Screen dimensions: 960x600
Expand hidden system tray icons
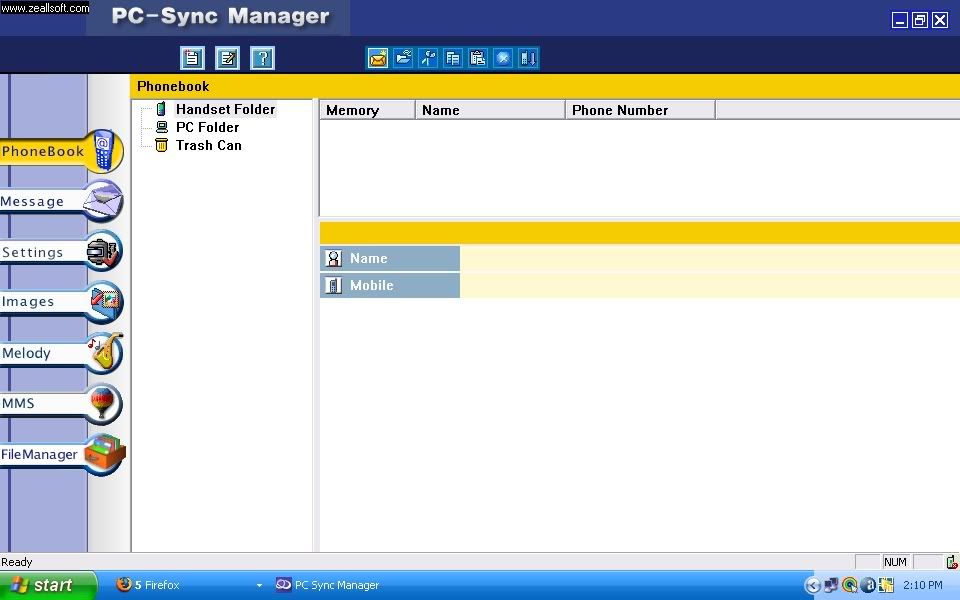coord(812,585)
